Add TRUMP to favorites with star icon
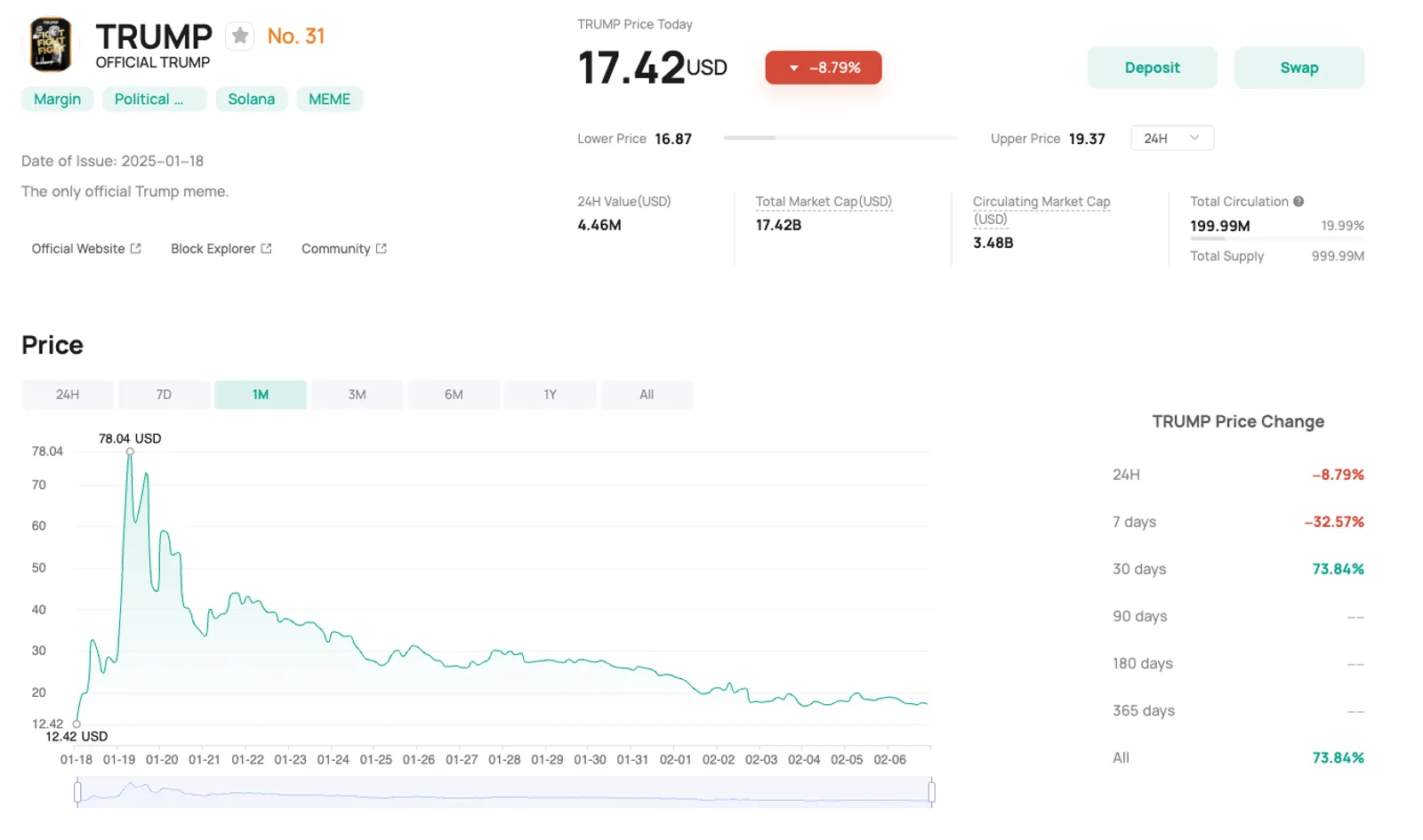Image resolution: width=1423 pixels, height=840 pixels. [239, 36]
